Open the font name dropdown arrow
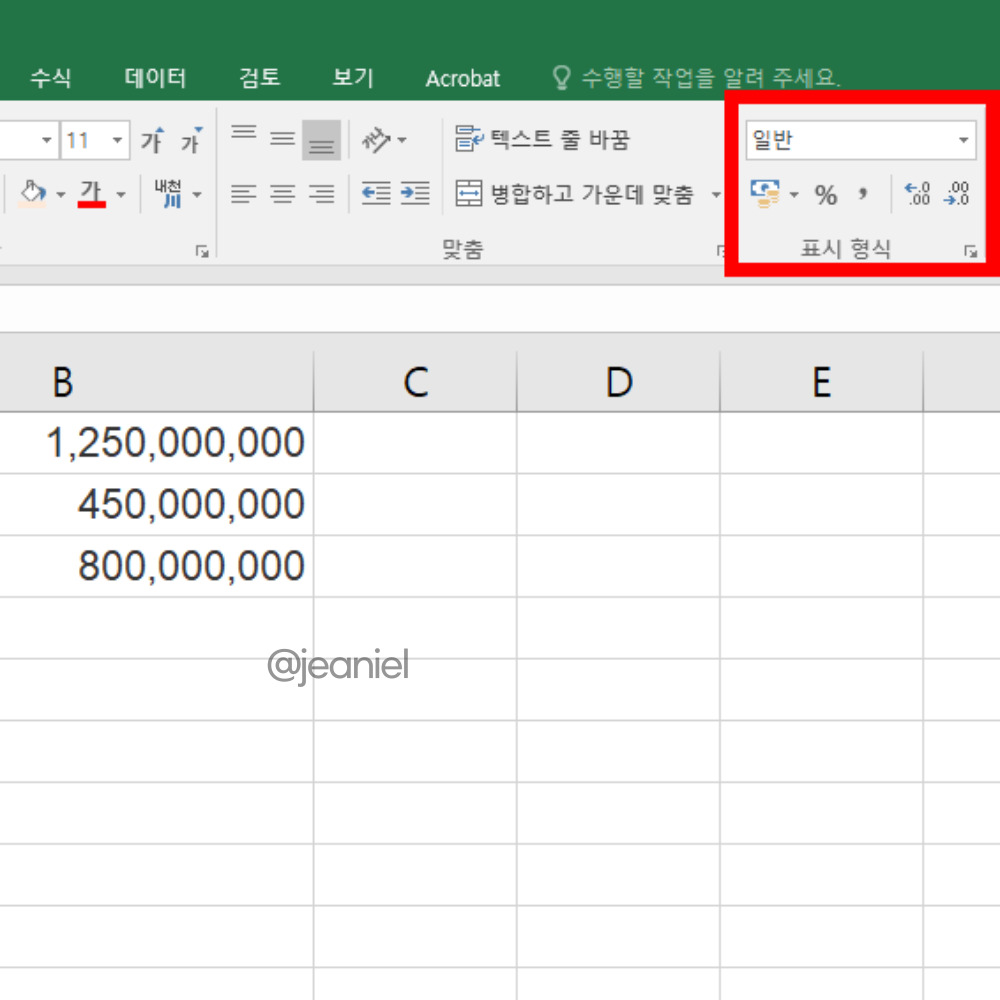This screenshot has width=1000, height=1000. pos(47,140)
